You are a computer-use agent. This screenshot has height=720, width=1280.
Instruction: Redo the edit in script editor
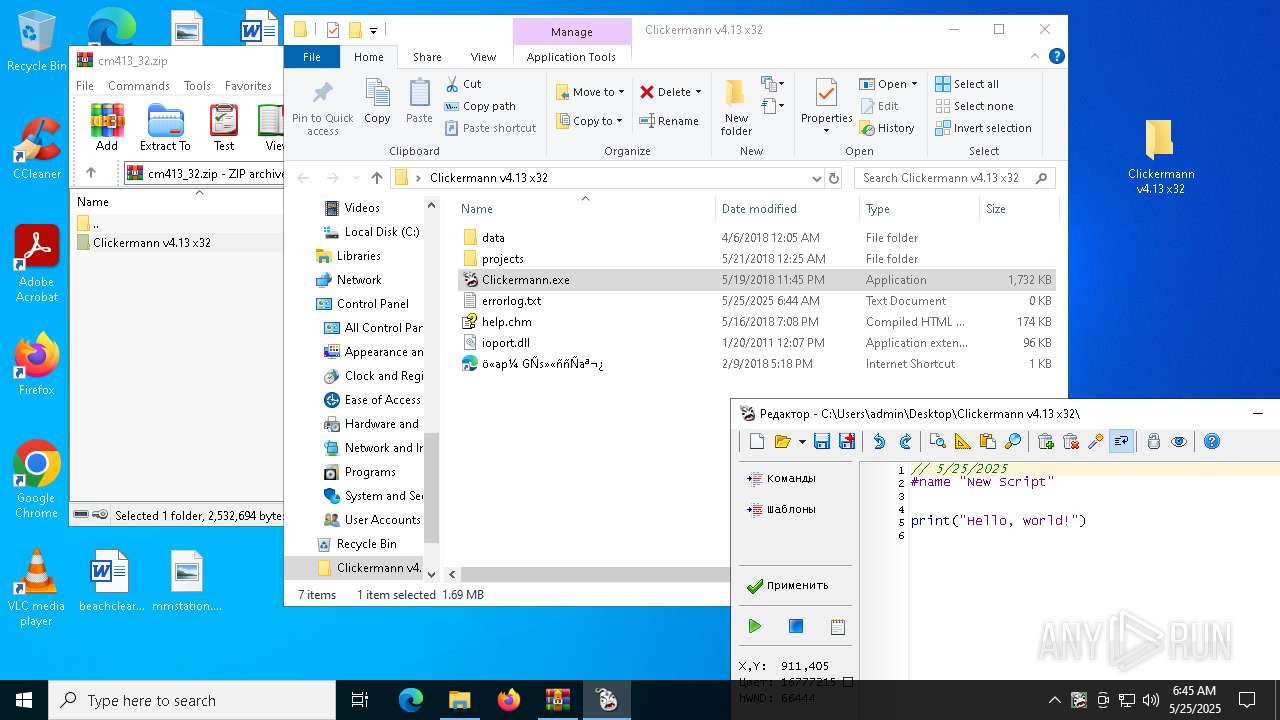[905, 442]
